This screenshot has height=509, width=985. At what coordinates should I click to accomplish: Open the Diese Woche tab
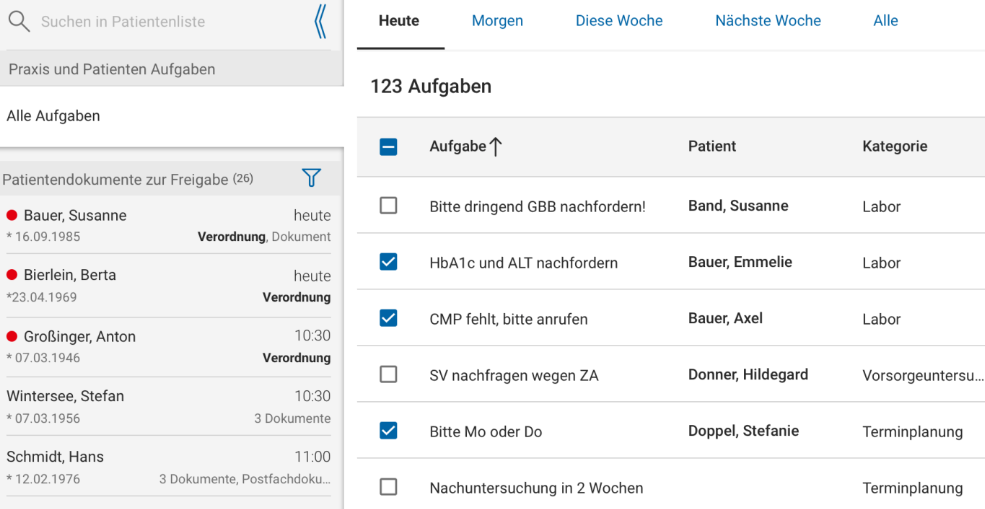point(619,21)
